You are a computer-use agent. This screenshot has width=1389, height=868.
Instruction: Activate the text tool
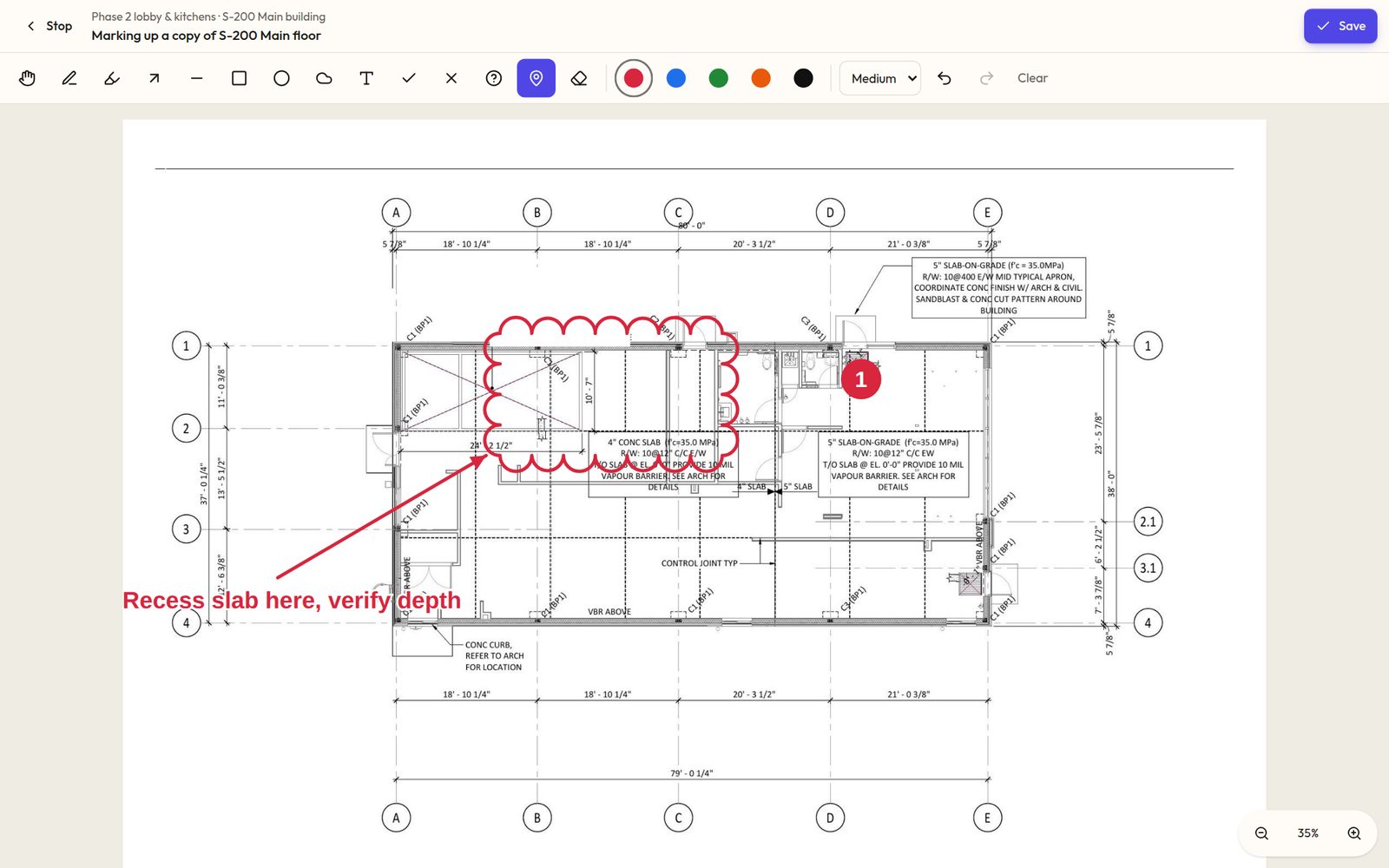tap(366, 78)
